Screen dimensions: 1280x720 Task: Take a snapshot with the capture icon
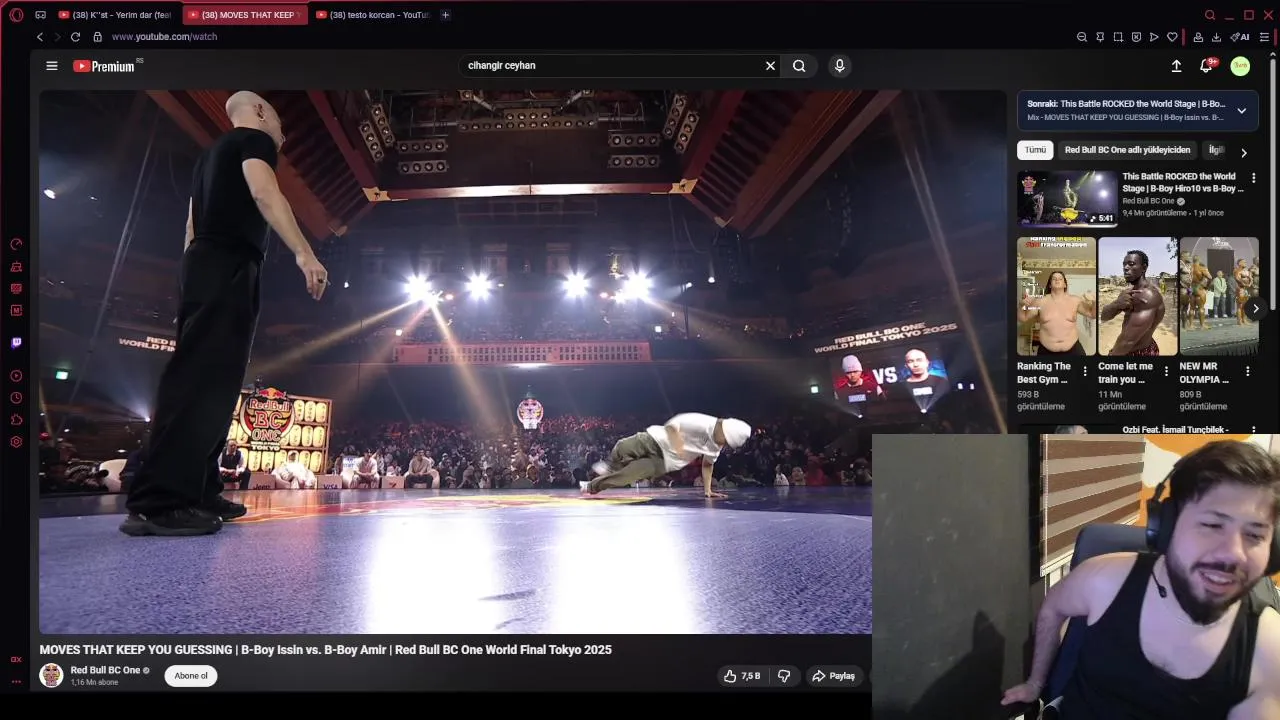[1118, 37]
